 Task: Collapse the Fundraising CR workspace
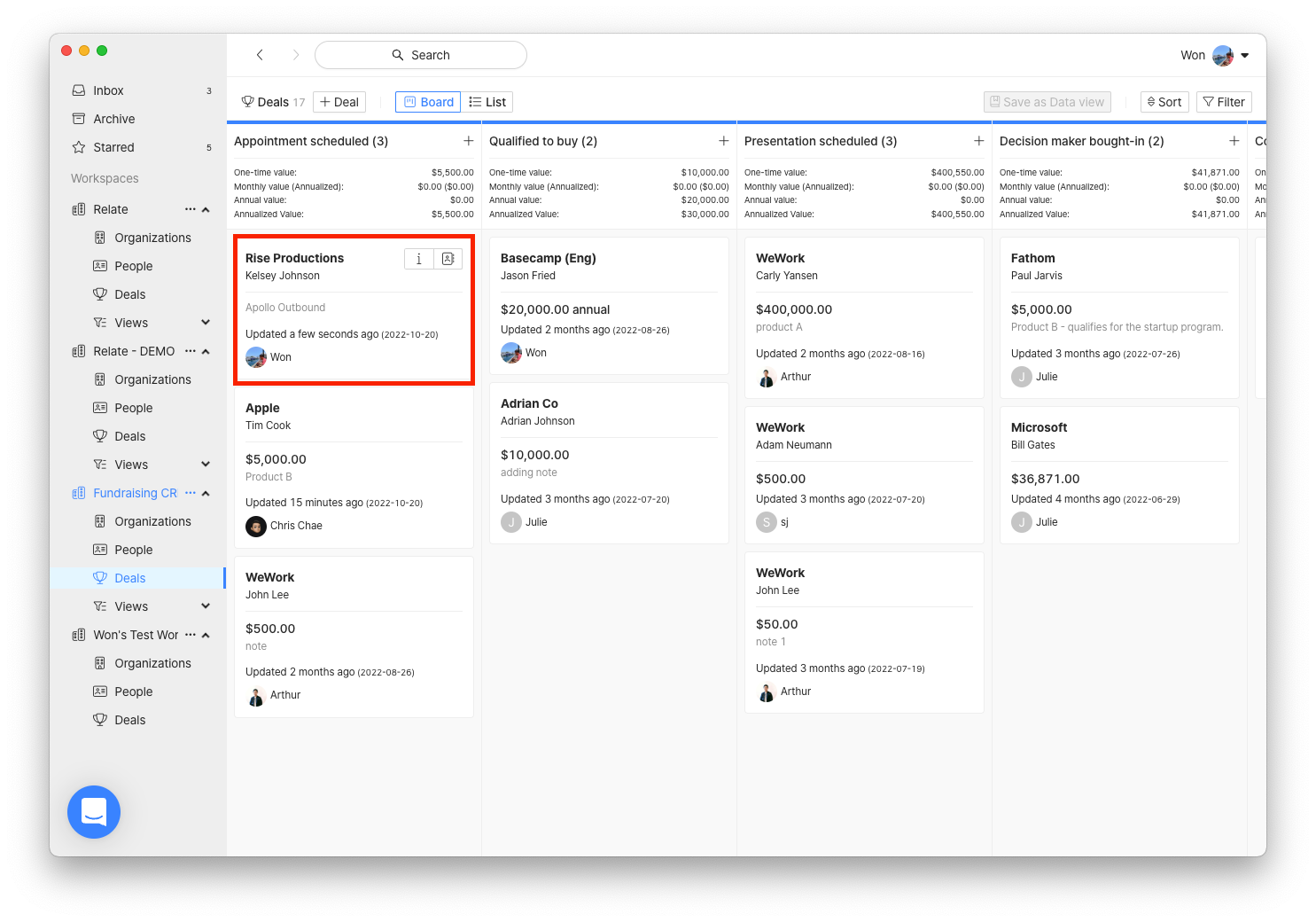(206, 493)
